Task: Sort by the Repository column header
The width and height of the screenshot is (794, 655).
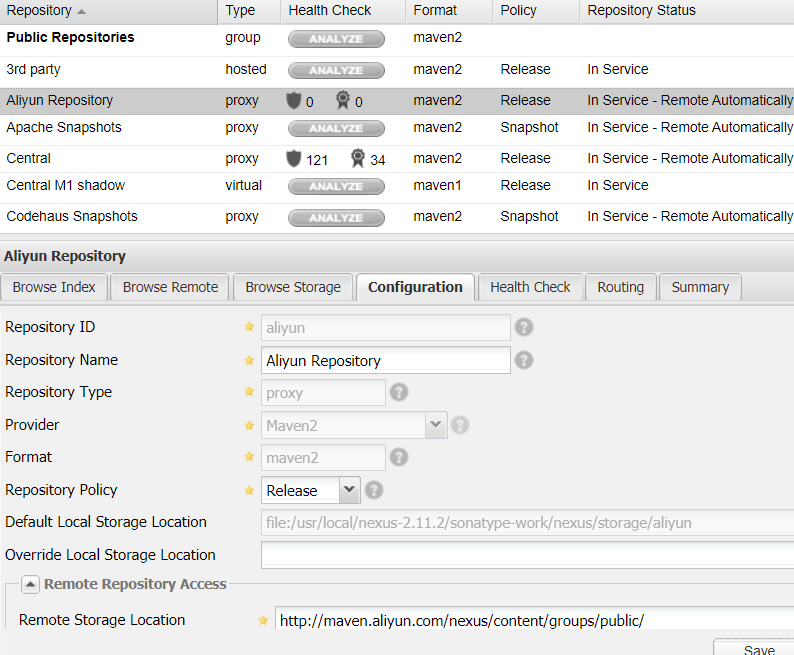Action: coord(109,11)
